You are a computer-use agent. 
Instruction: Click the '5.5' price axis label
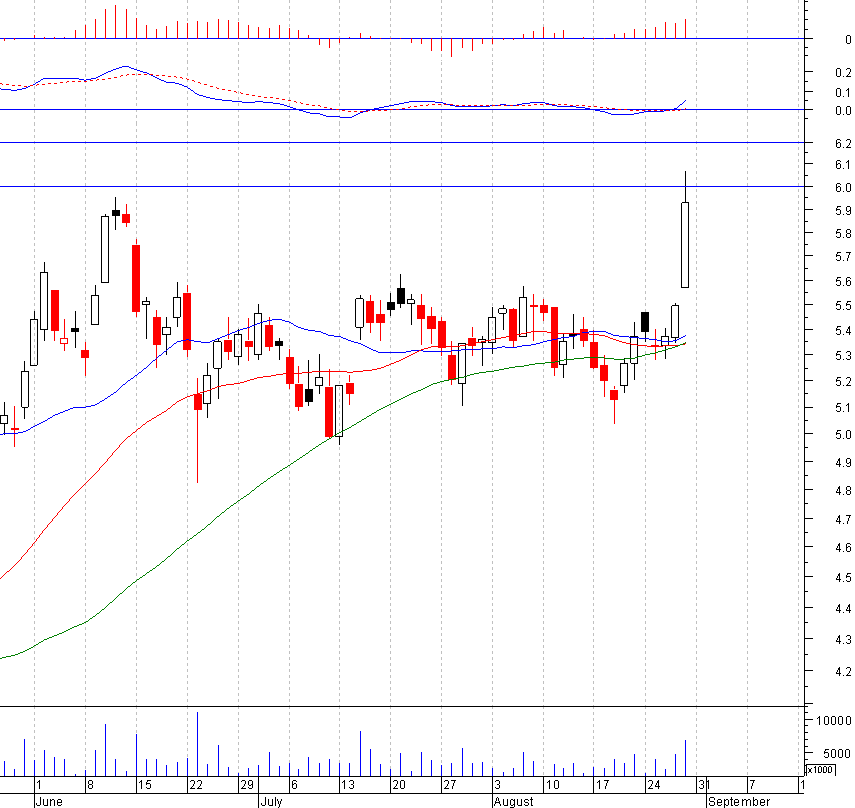coord(843,306)
